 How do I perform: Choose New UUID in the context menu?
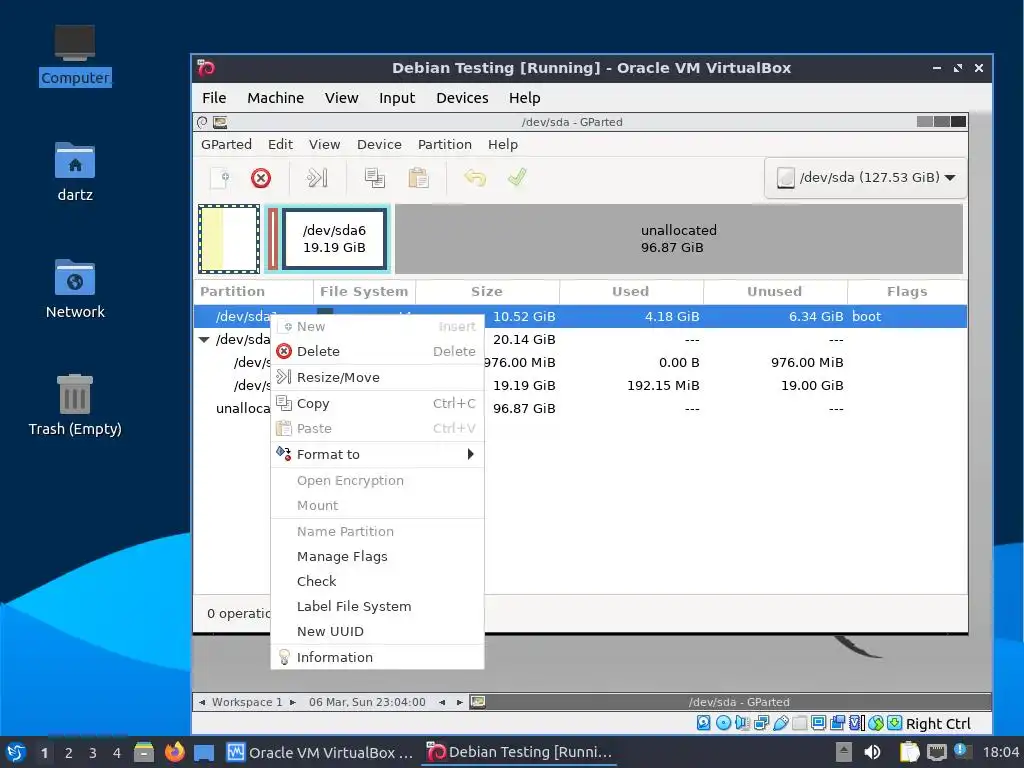(377, 632)
